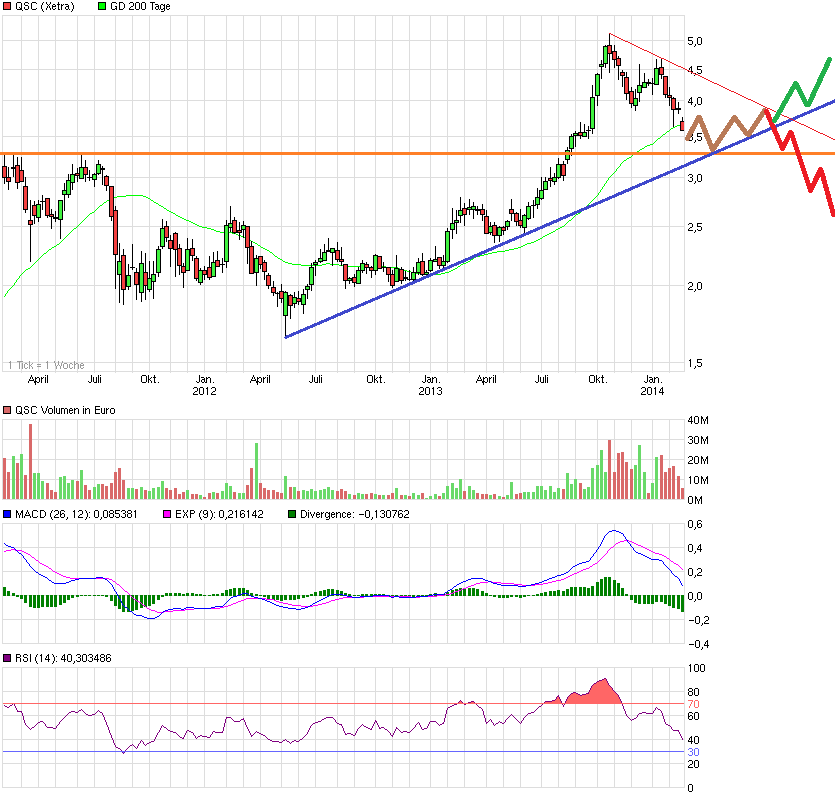Click 'EXP (9): 0,216142' label
Viewport: 835px width, 796px height.
pos(219,514)
